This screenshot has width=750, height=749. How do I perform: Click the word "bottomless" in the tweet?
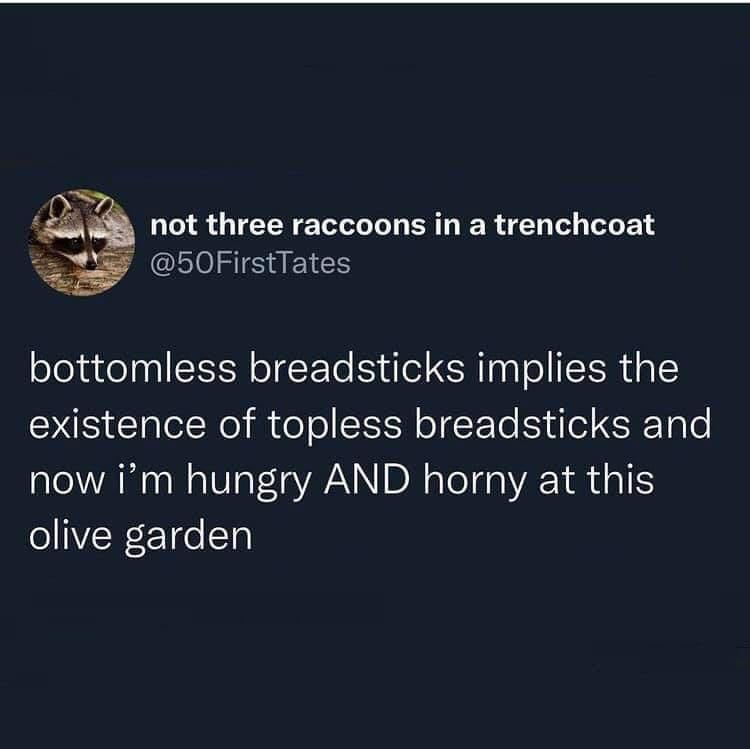coord(132,369)
